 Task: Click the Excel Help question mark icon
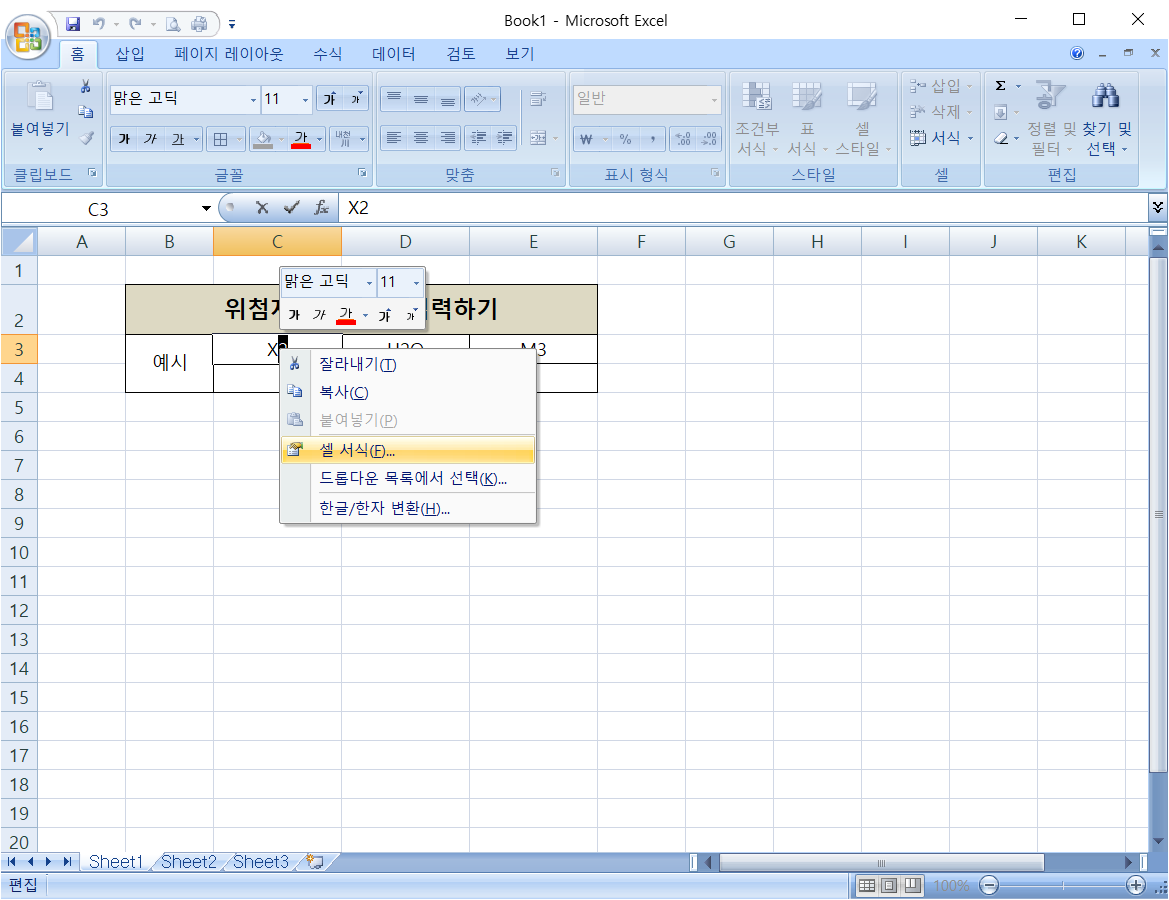tap(1077, 53)
